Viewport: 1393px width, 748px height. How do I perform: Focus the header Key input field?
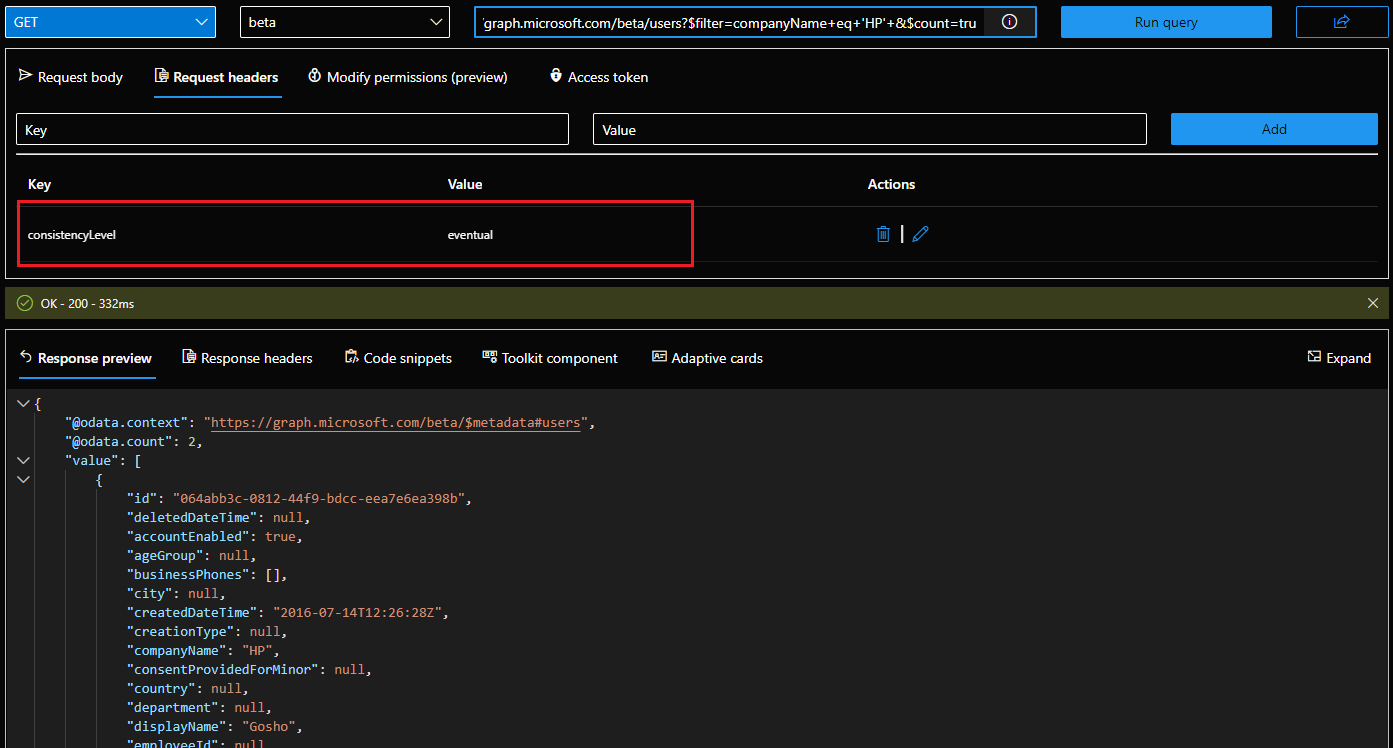tap(292, 129)
